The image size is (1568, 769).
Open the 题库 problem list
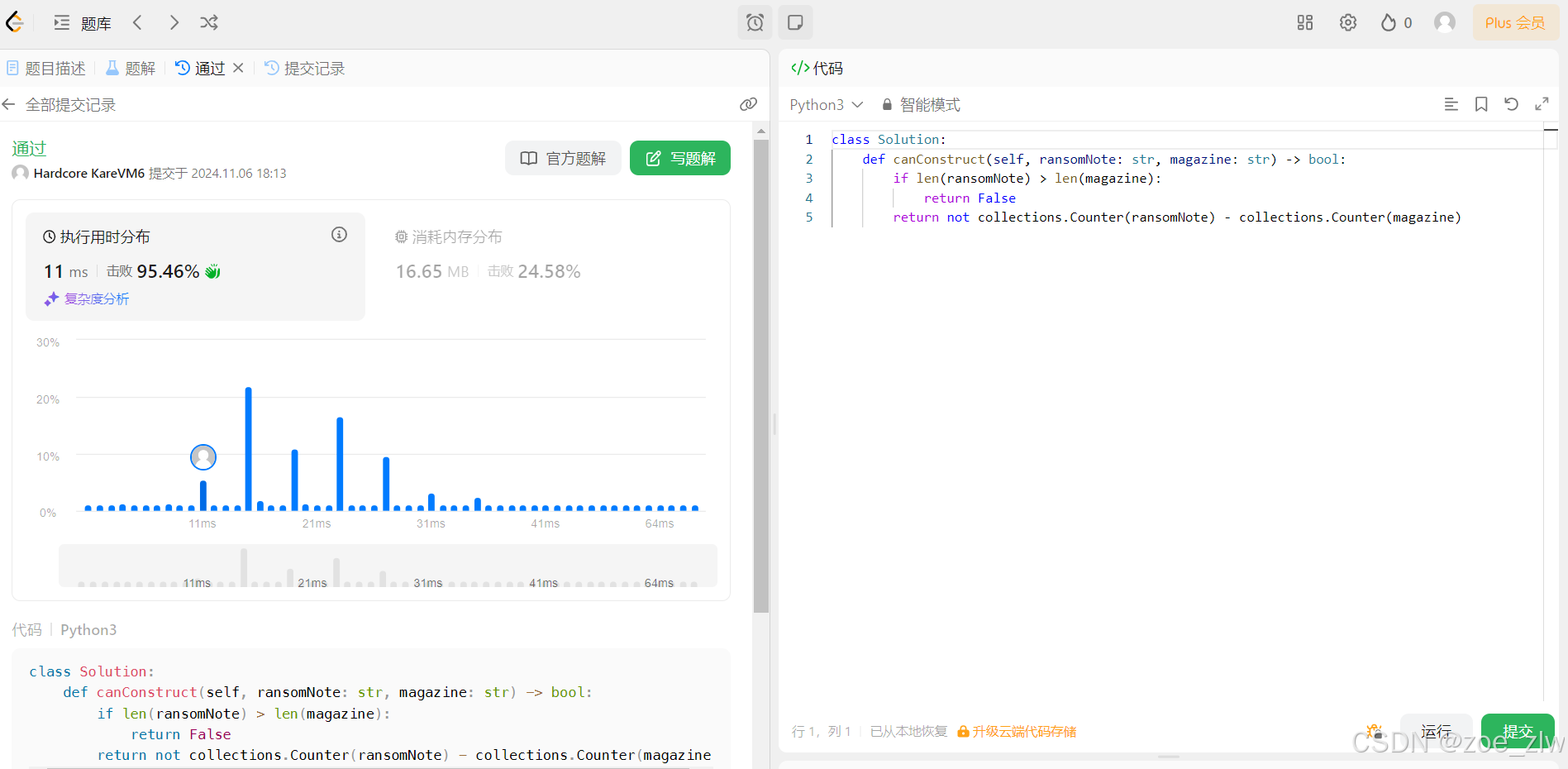(82, 23)
